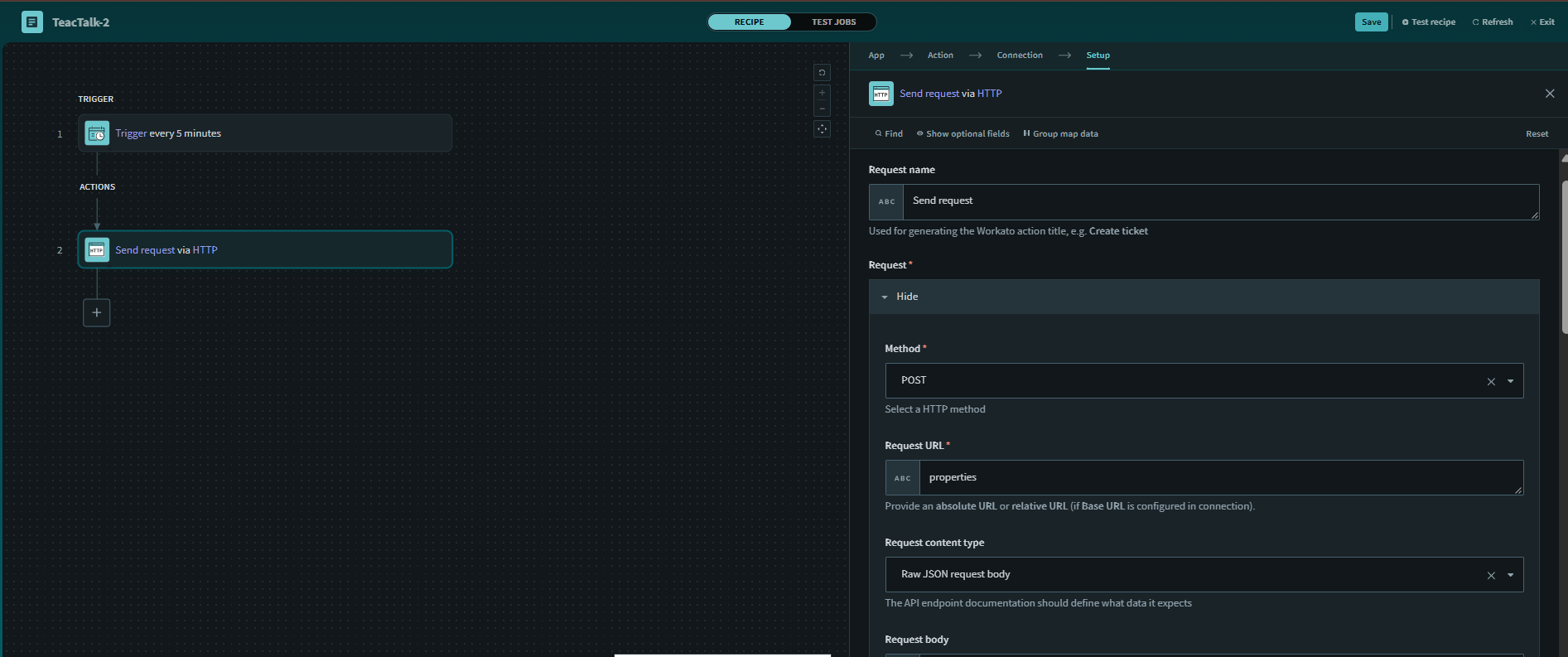Save the recipe
This screenshot has width=1568, height=657.
[x=1371, y=22]
